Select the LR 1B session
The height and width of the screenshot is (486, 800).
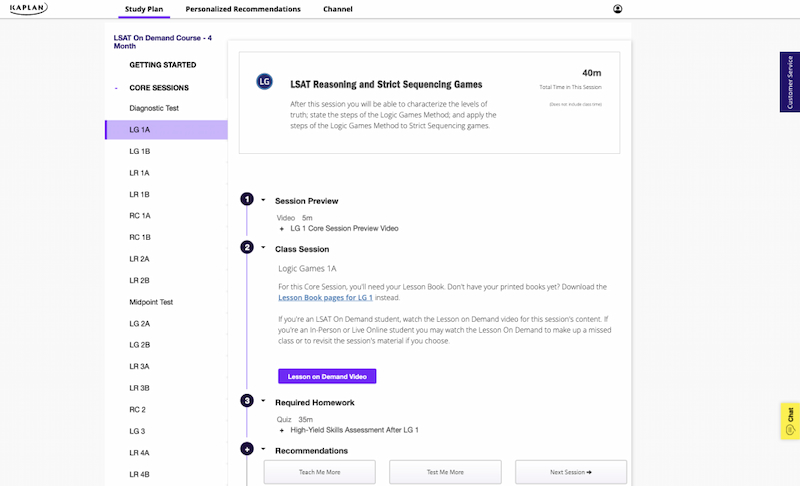pos(139,194)
